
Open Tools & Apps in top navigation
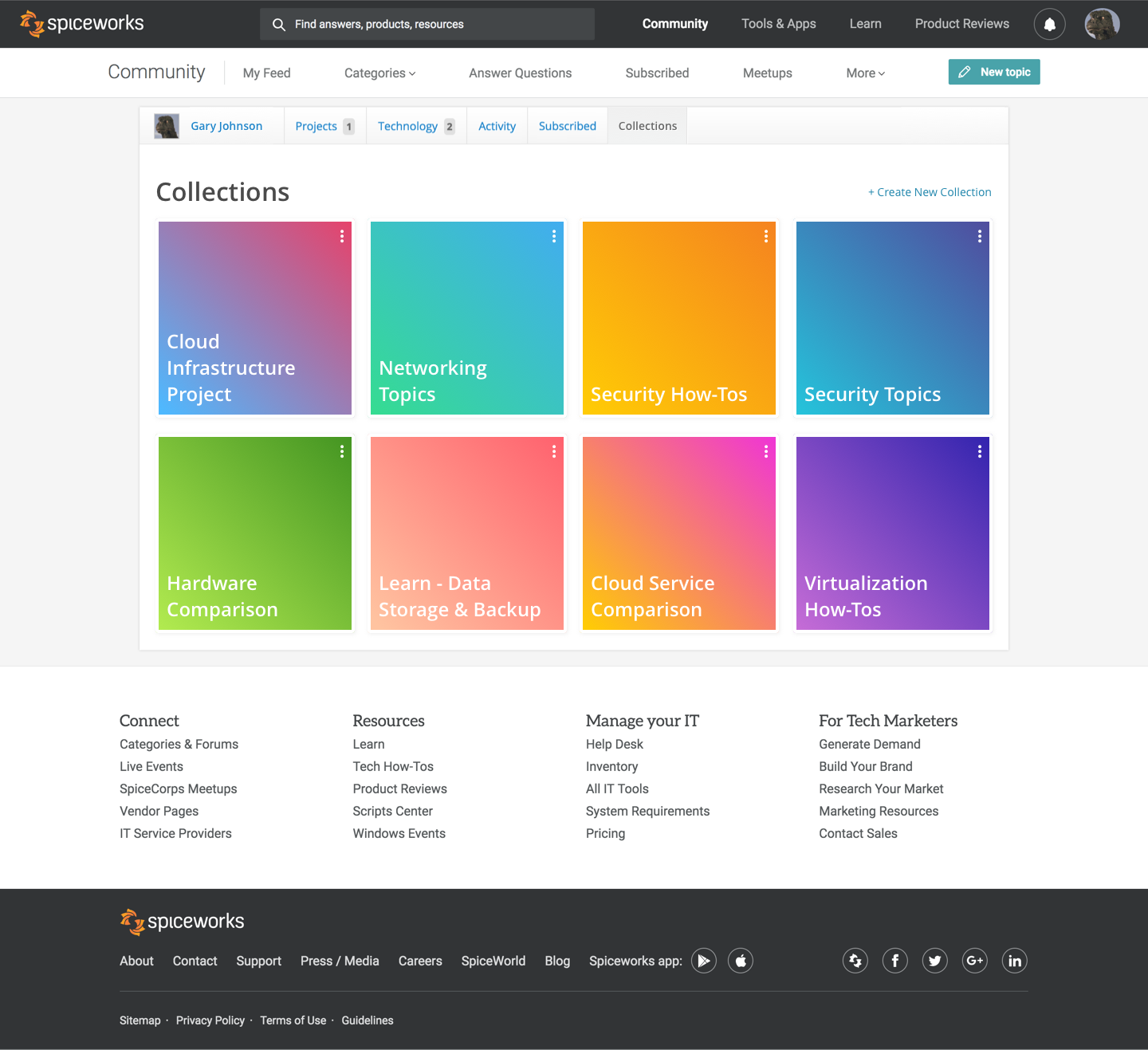tap(779, 24)
